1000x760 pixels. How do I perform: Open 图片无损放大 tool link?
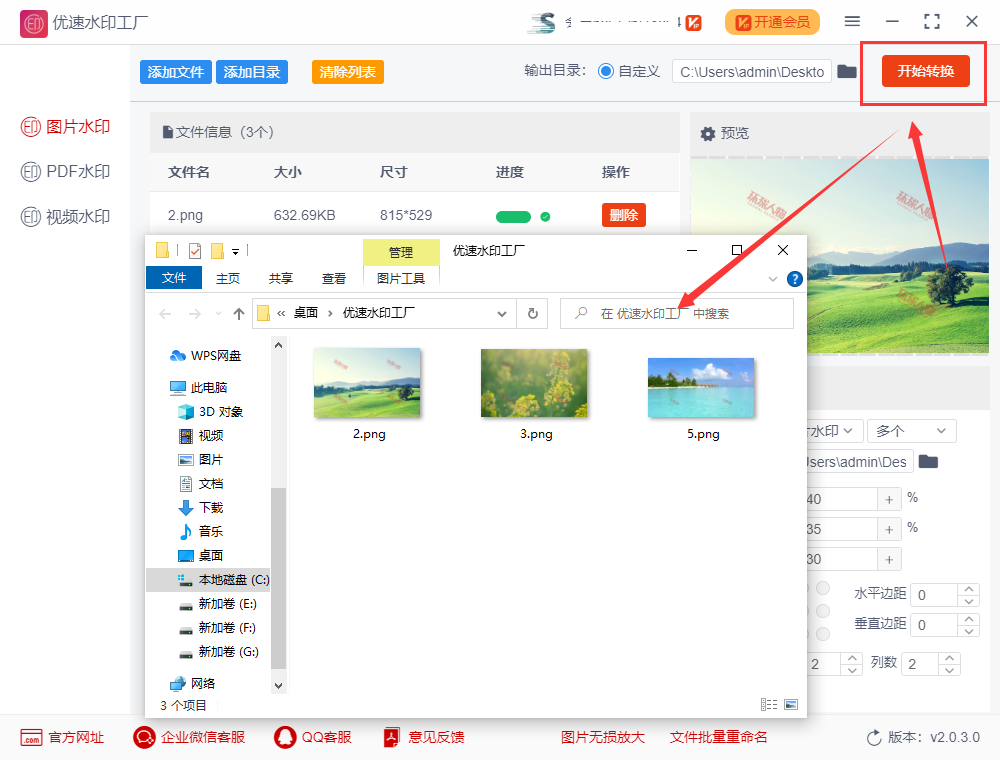coord(603,738)
